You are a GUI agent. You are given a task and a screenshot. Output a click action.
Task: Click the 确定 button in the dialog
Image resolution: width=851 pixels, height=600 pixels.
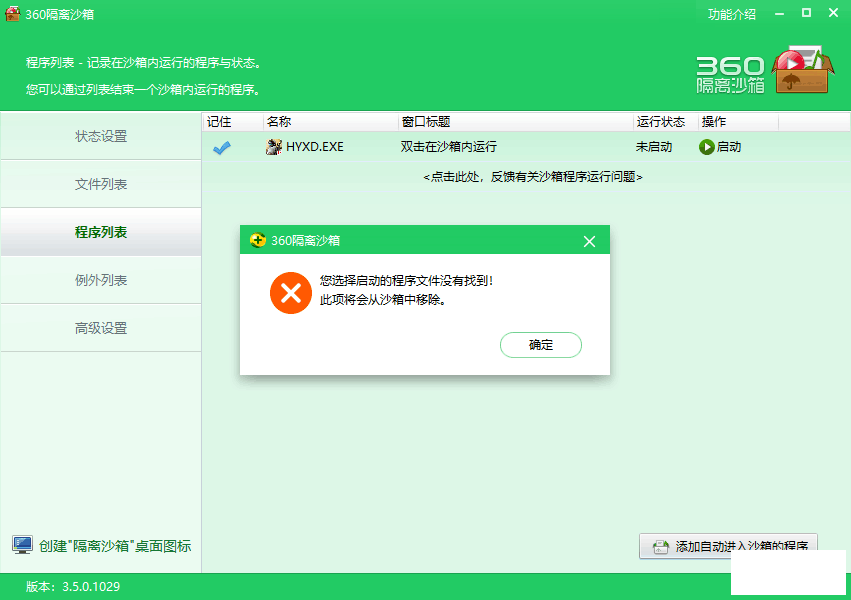pos(541,345)
